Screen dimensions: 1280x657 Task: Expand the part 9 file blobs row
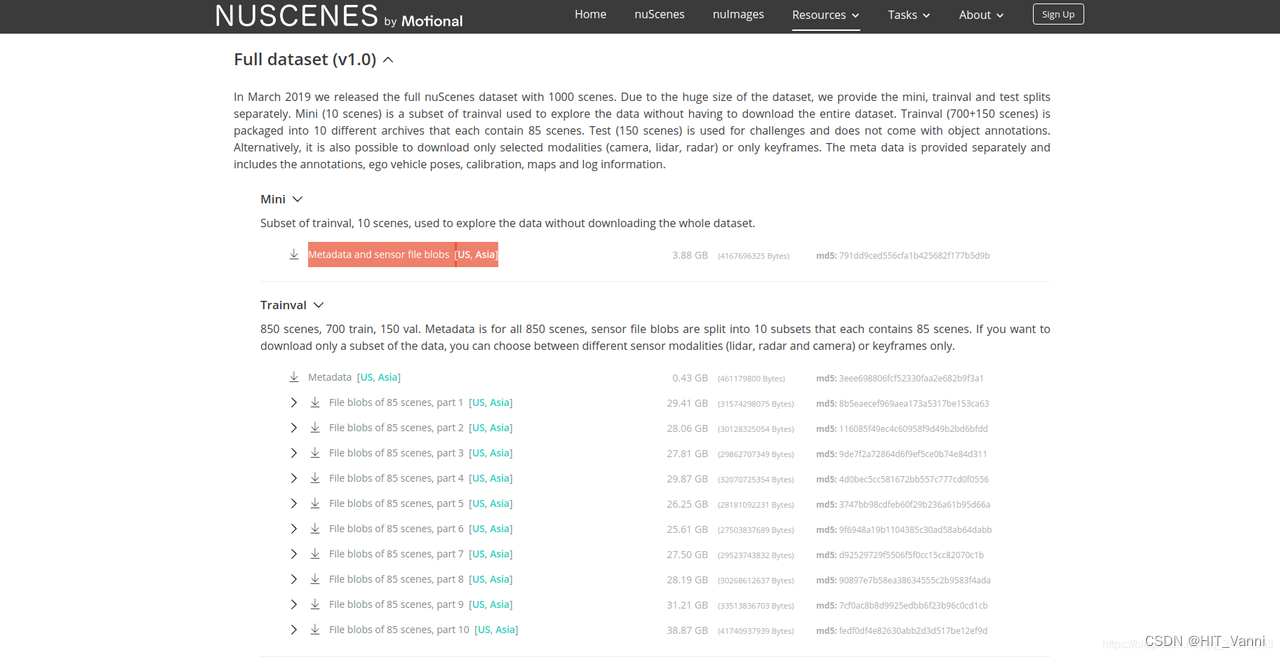(293, 605)
